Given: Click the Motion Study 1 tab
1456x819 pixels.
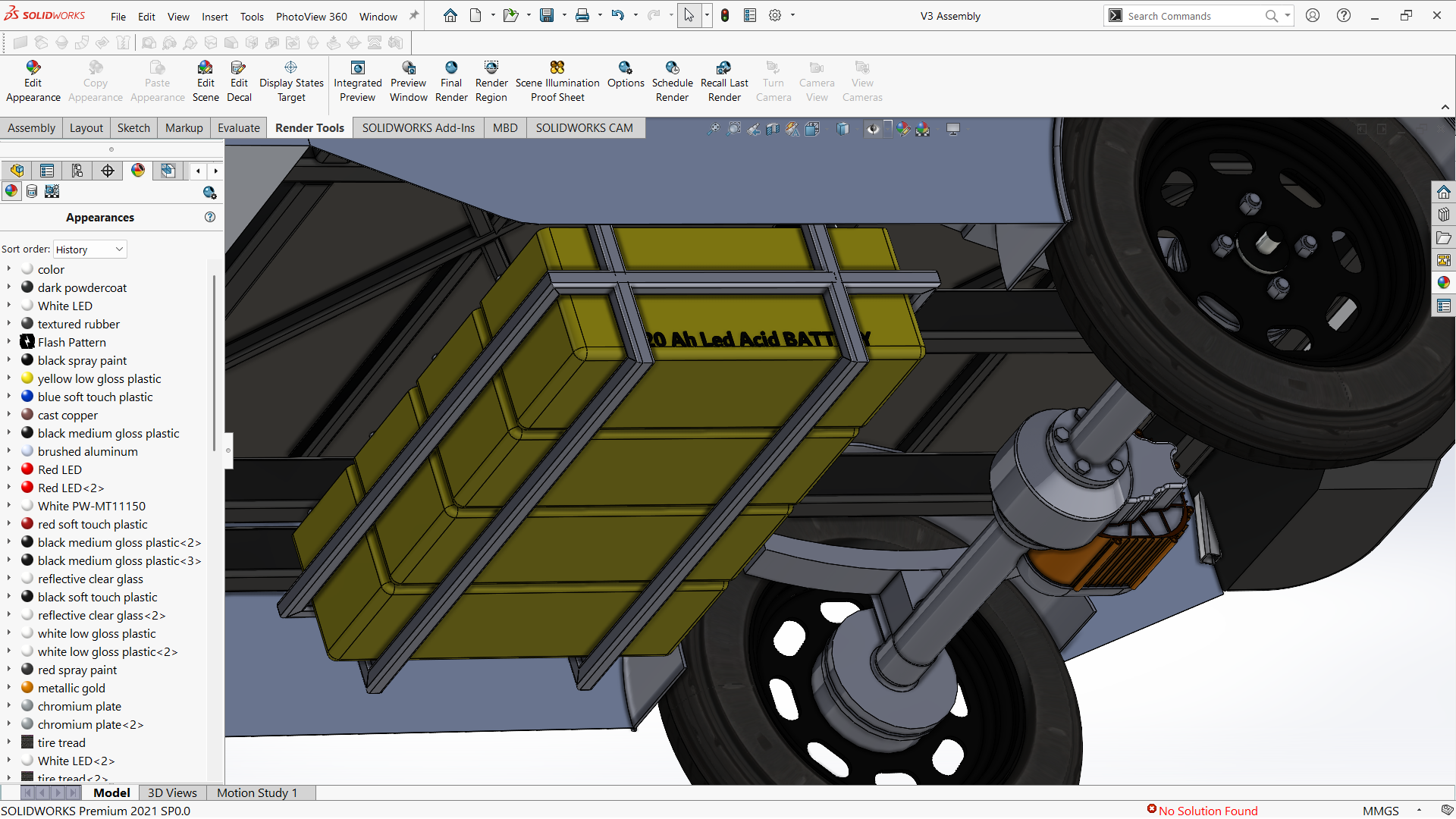Looking at the screenshot, I should [256, 793].
